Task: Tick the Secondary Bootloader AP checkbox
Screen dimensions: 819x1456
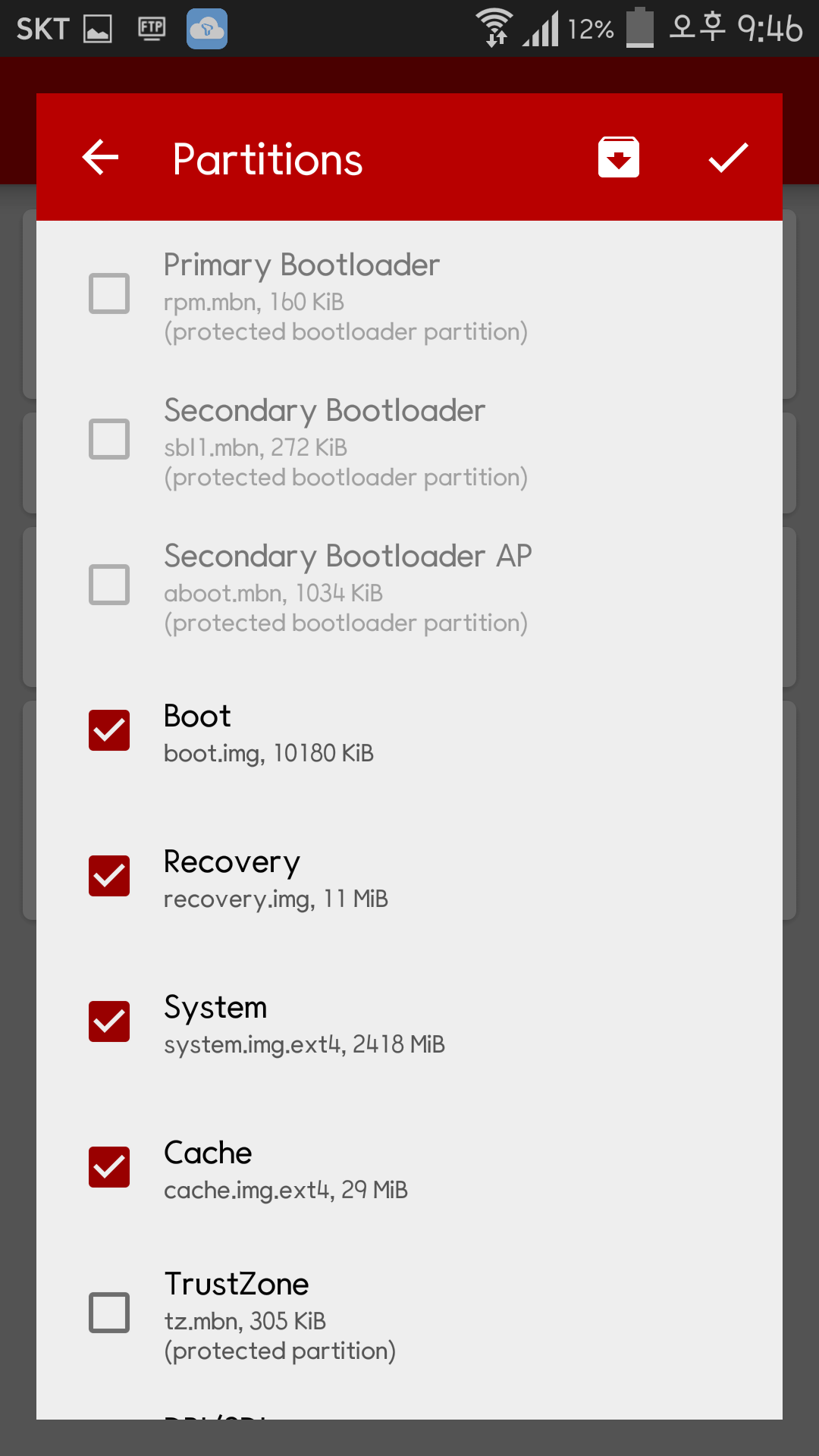Action: coord(109,585)
